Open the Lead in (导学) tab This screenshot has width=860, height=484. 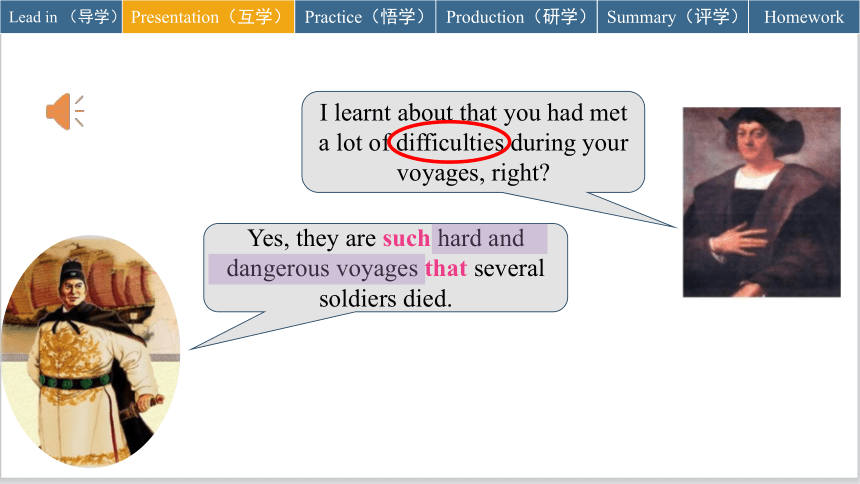tap(61, 17)
